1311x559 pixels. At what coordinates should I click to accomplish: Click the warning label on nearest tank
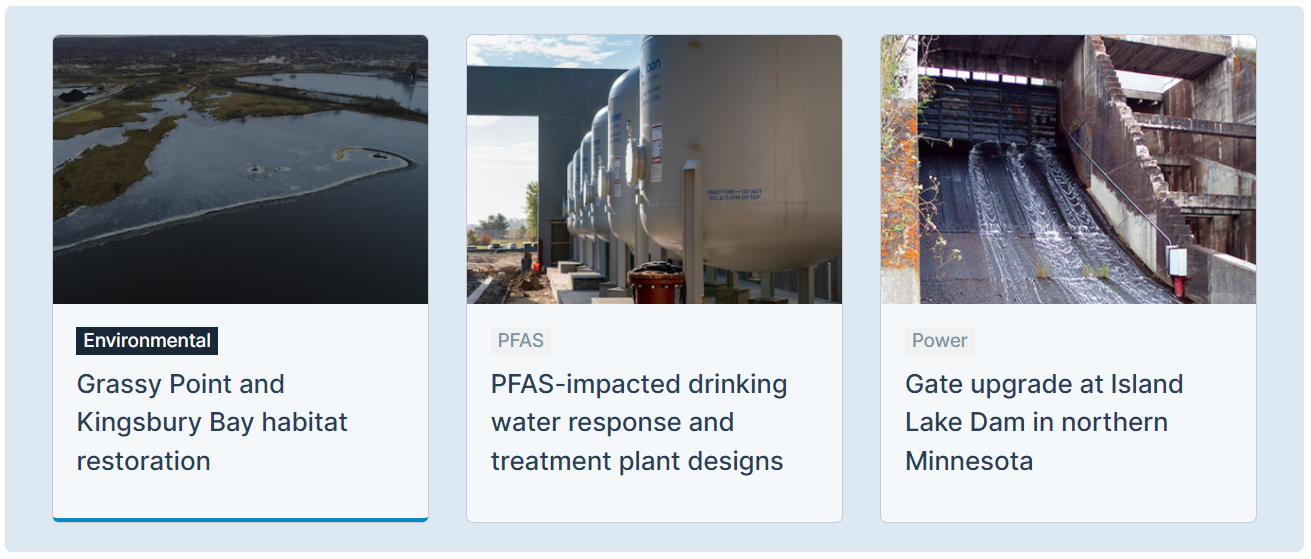pyautogui.click(x=656, y=160)
